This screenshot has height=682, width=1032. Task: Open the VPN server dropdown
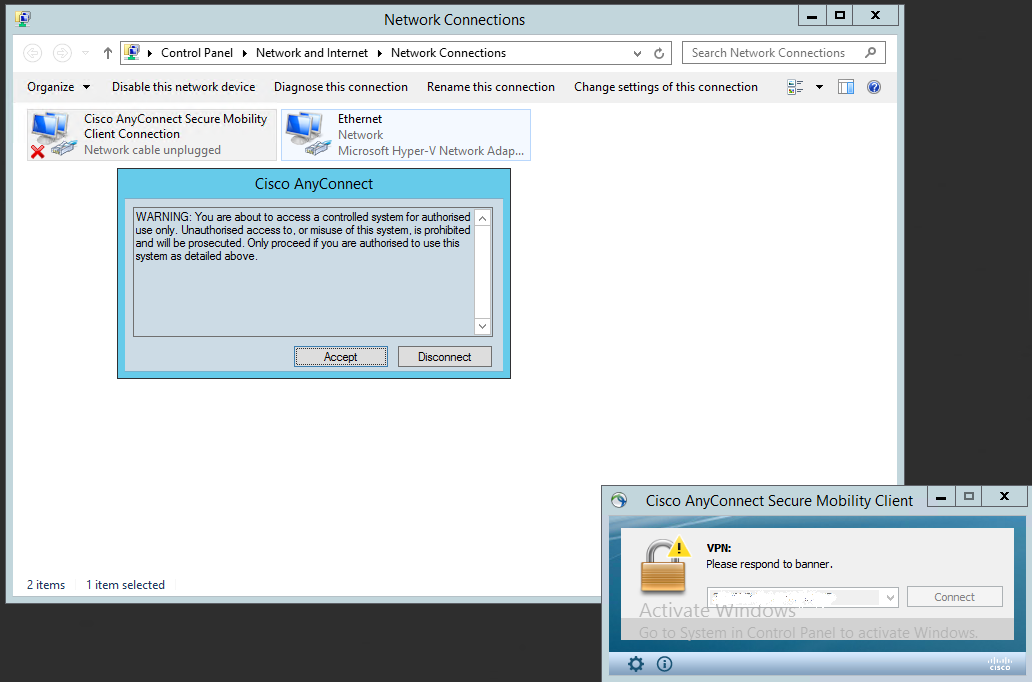click(x=890, y=597)
